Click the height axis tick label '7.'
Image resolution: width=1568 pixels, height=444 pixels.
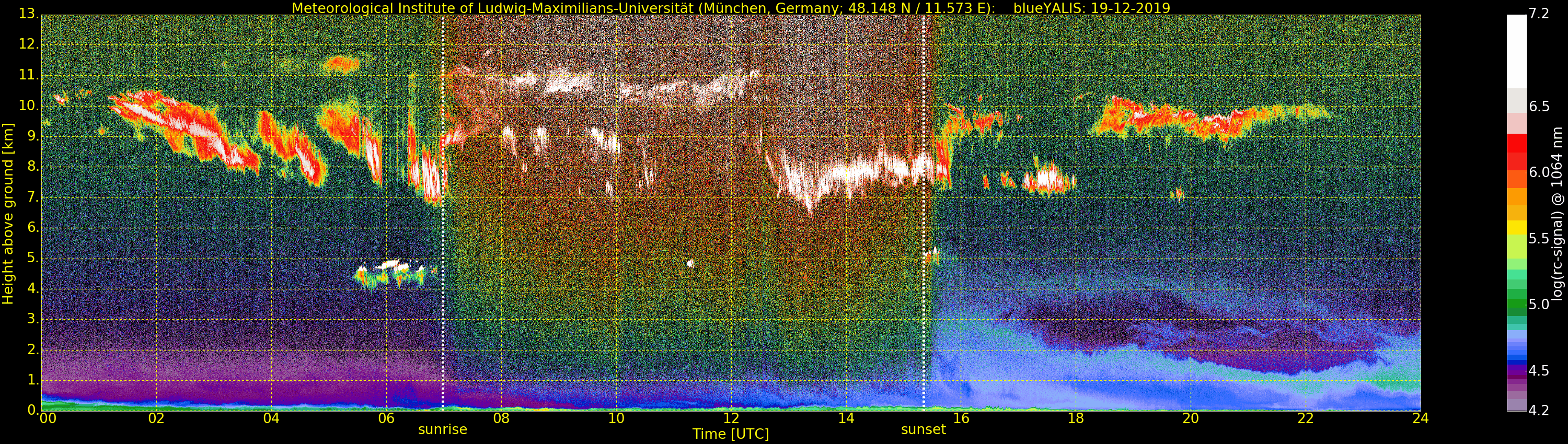point(33,197)
